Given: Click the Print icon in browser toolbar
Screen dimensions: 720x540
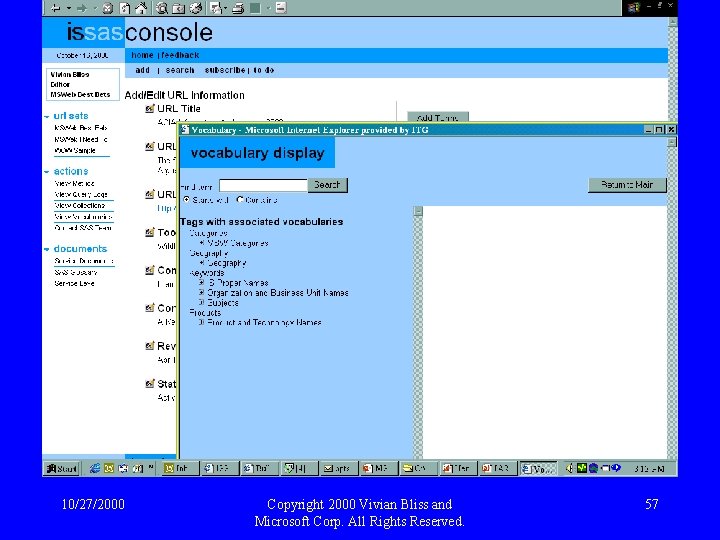Looking at the screenshot, I should coord(238,8).
